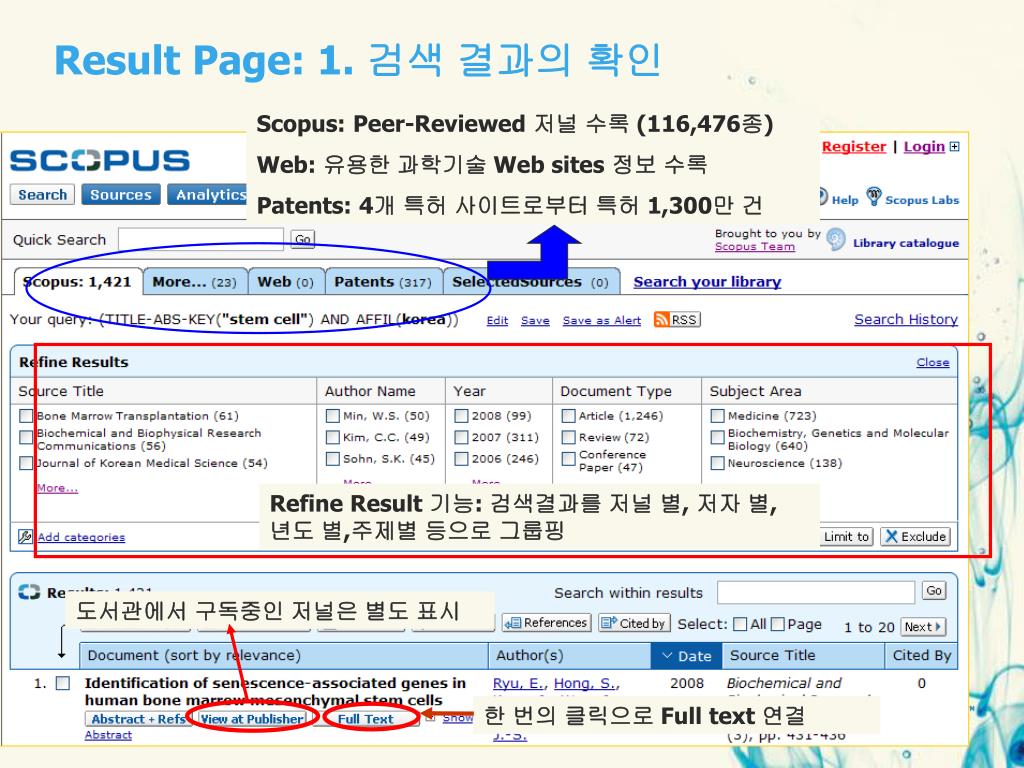This screenshot has width=1024, height=768.
Task: Check year 2008 (99)
Action: [461, 416]
